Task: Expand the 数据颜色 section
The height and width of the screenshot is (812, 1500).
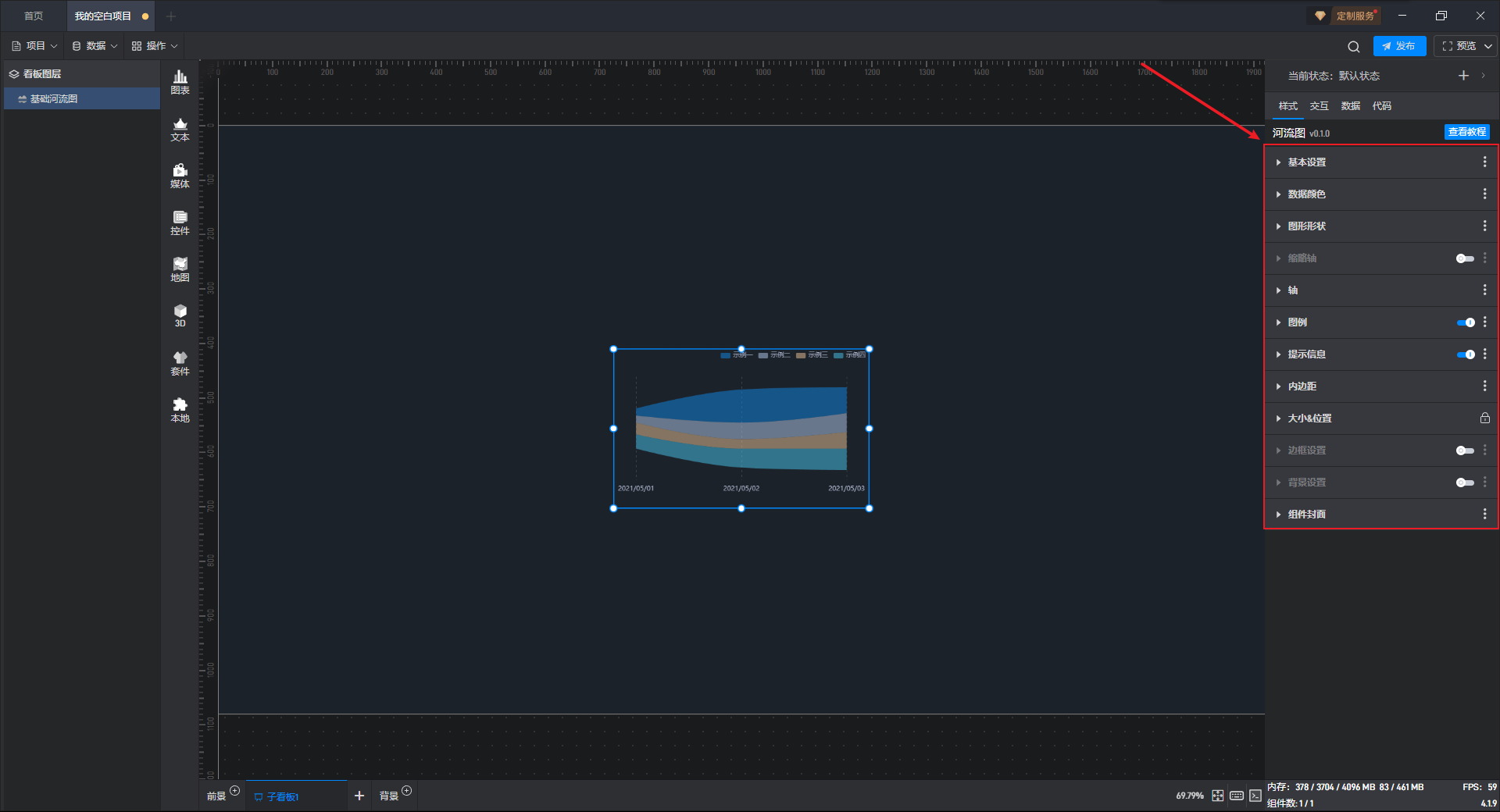Action: pos(1306,194)
